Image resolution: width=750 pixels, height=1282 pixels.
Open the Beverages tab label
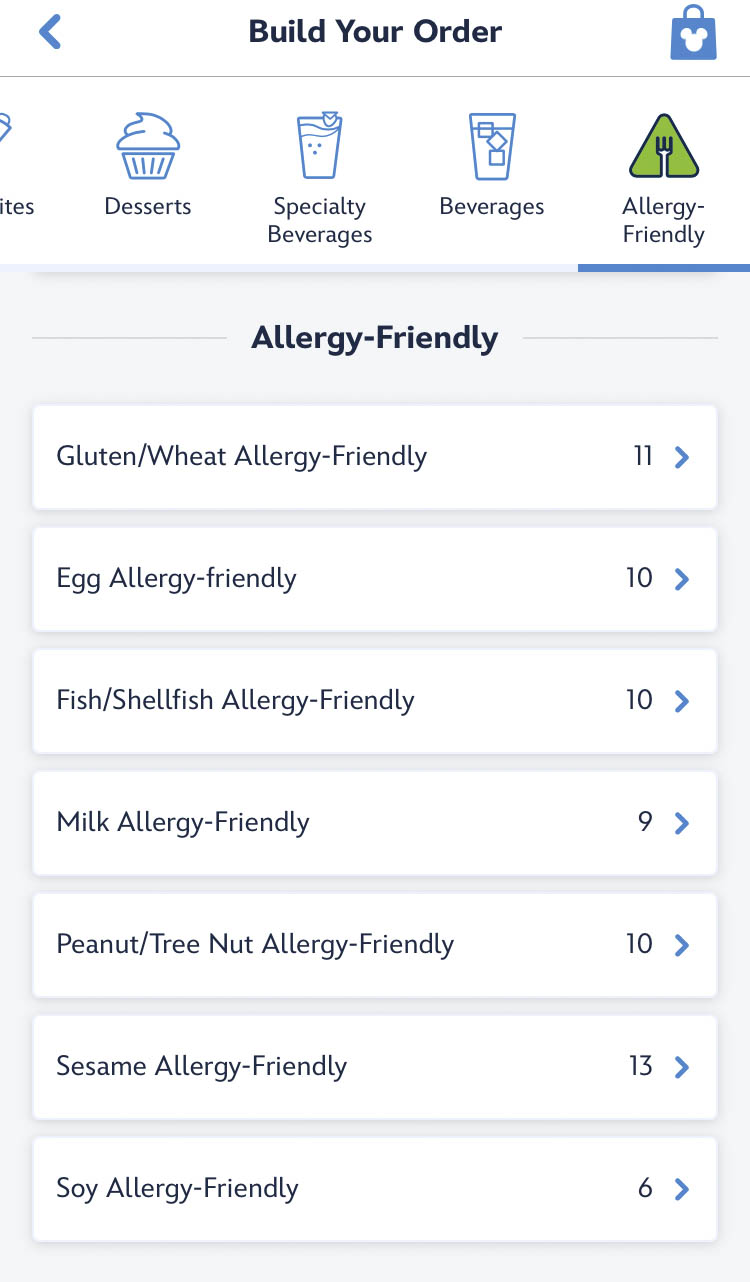492,207
